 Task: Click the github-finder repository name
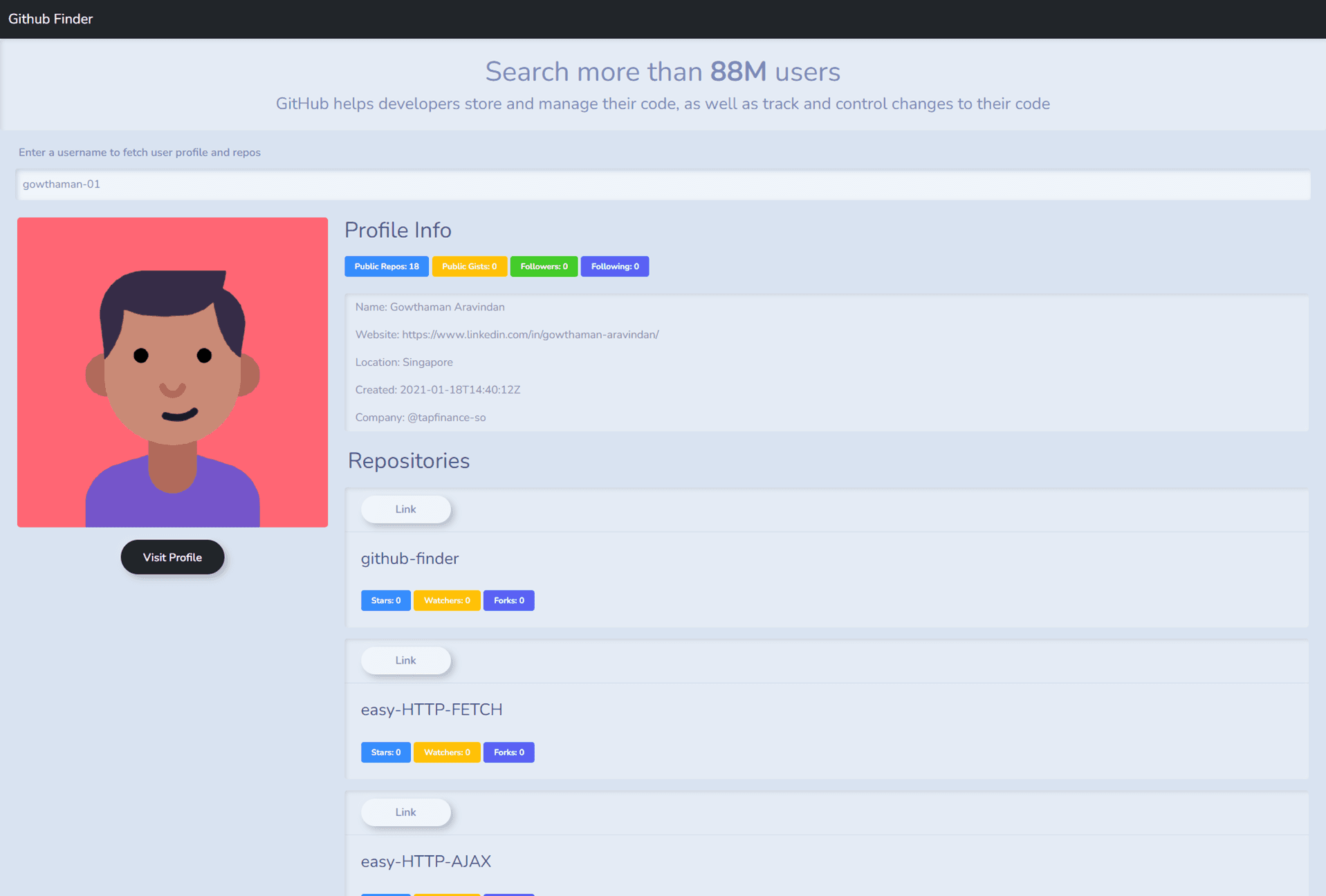(409, 559)
